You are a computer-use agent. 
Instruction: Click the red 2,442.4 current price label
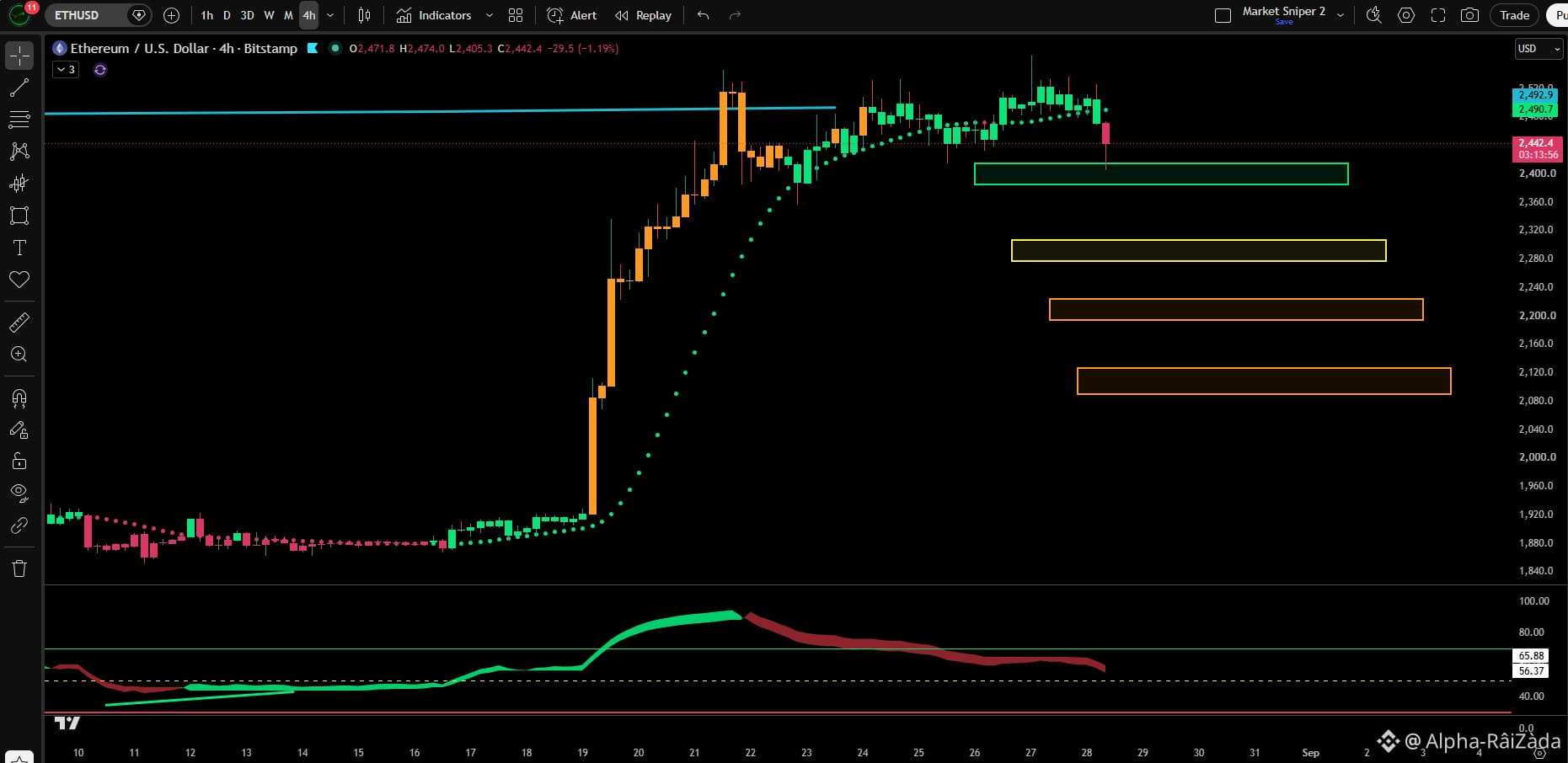click(1538, 149)
